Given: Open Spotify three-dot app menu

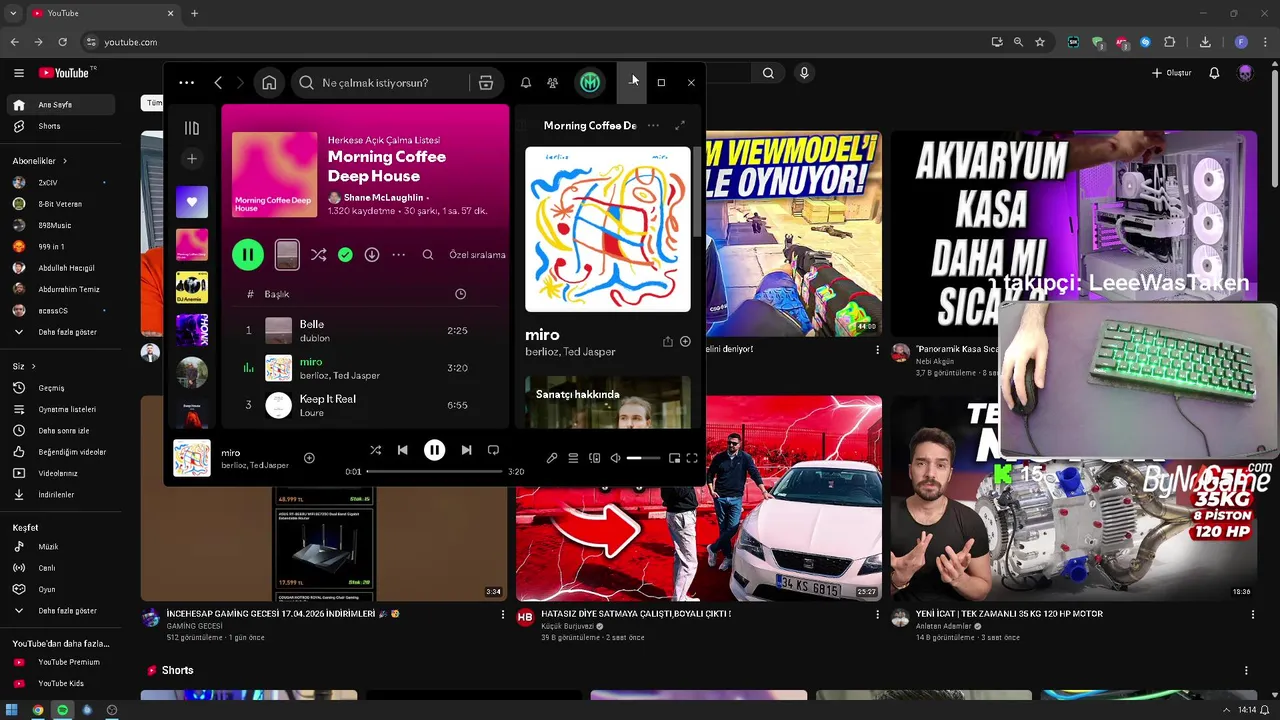Looking at the screenshot, I should (186, 83).
